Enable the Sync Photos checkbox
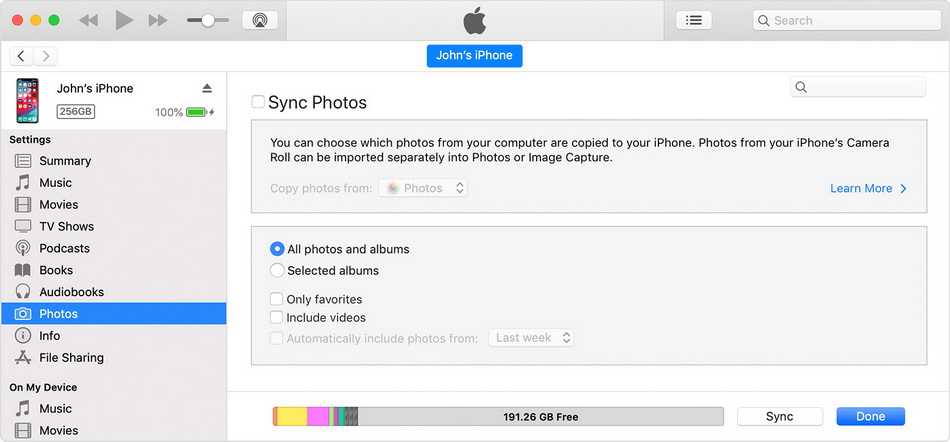Screen dimensions: 950x442 (x=258, y=102)
